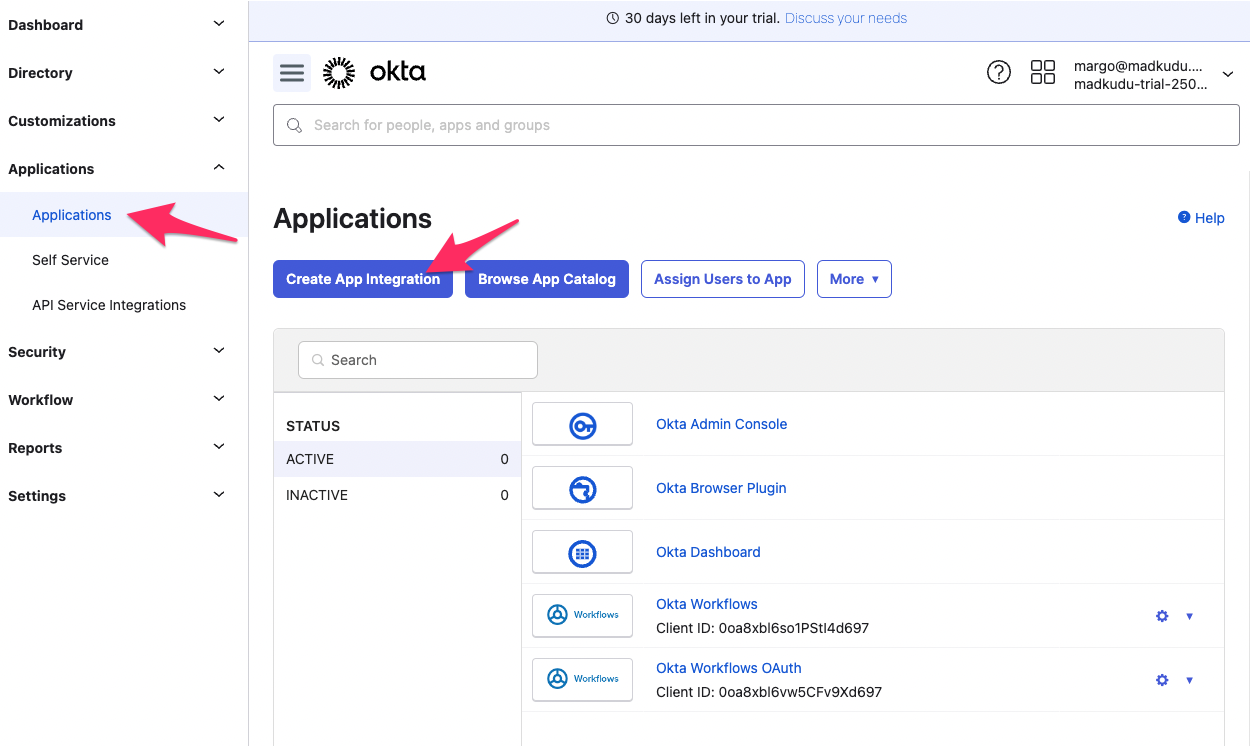Click the Okta Admin Console app icon

[x=583, y=424]
